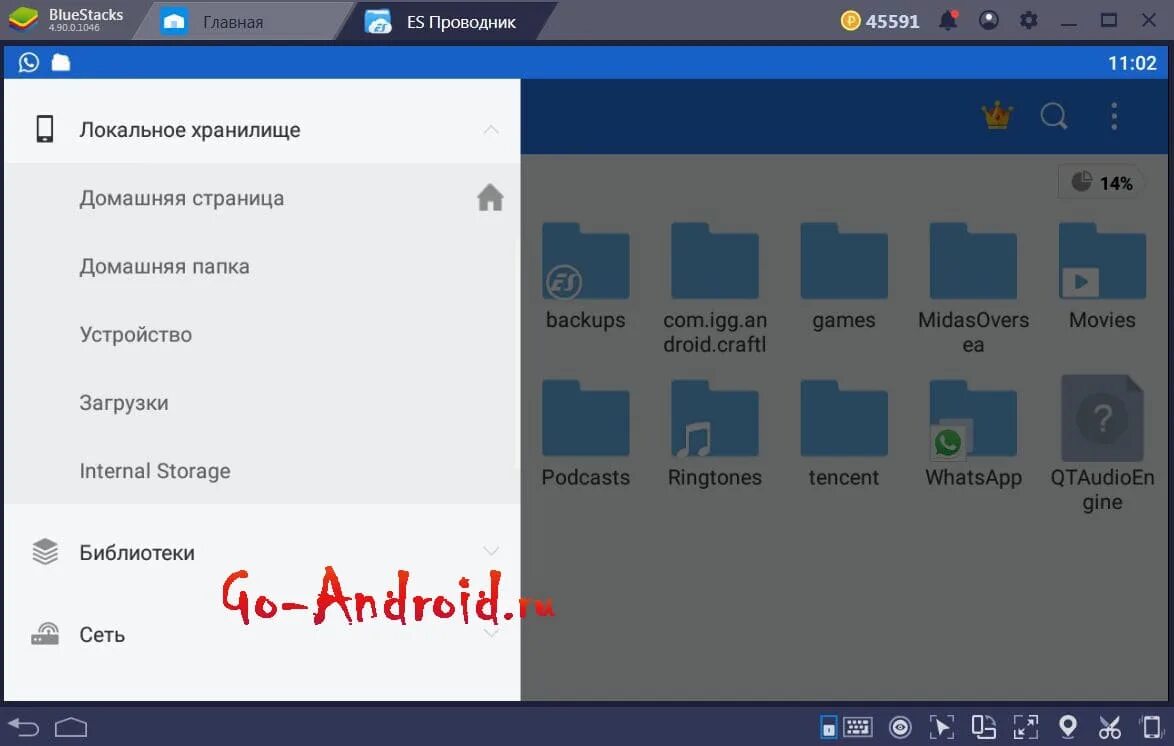1174x746 pixels.
Task: Click the mouse cursor lock icon in bottom bar
Action: click(941, 727)
